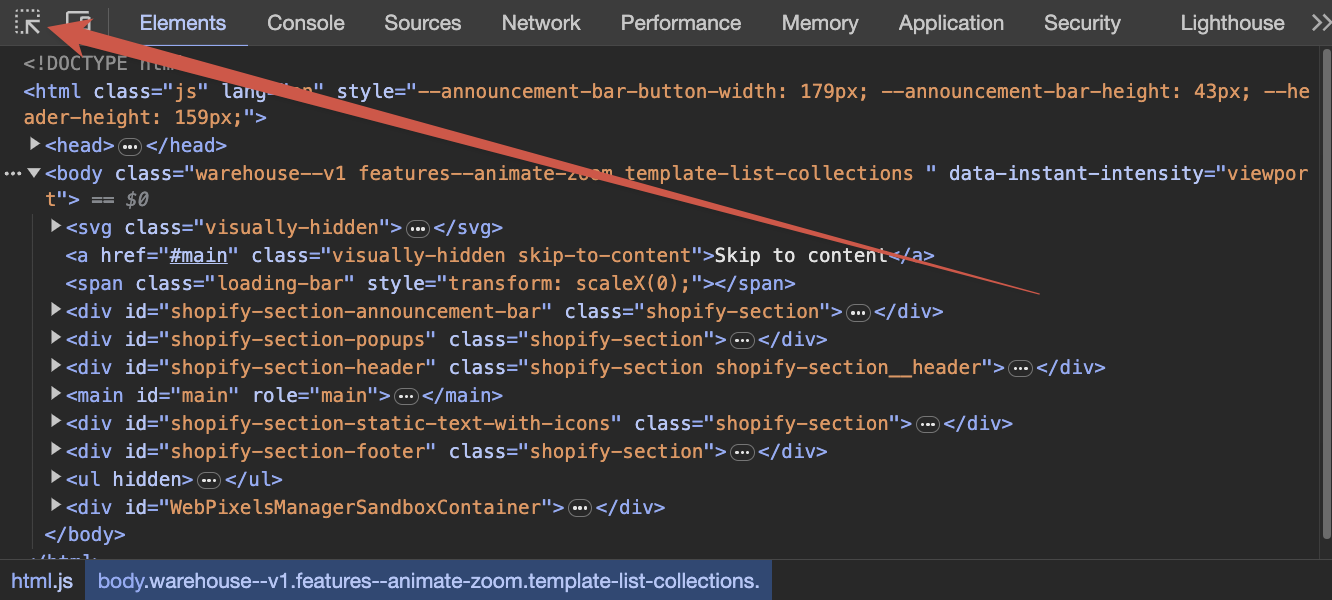Open the Lighthouse panel
The width and height of the screenshot is (1332, 600).
(1231, 22)
